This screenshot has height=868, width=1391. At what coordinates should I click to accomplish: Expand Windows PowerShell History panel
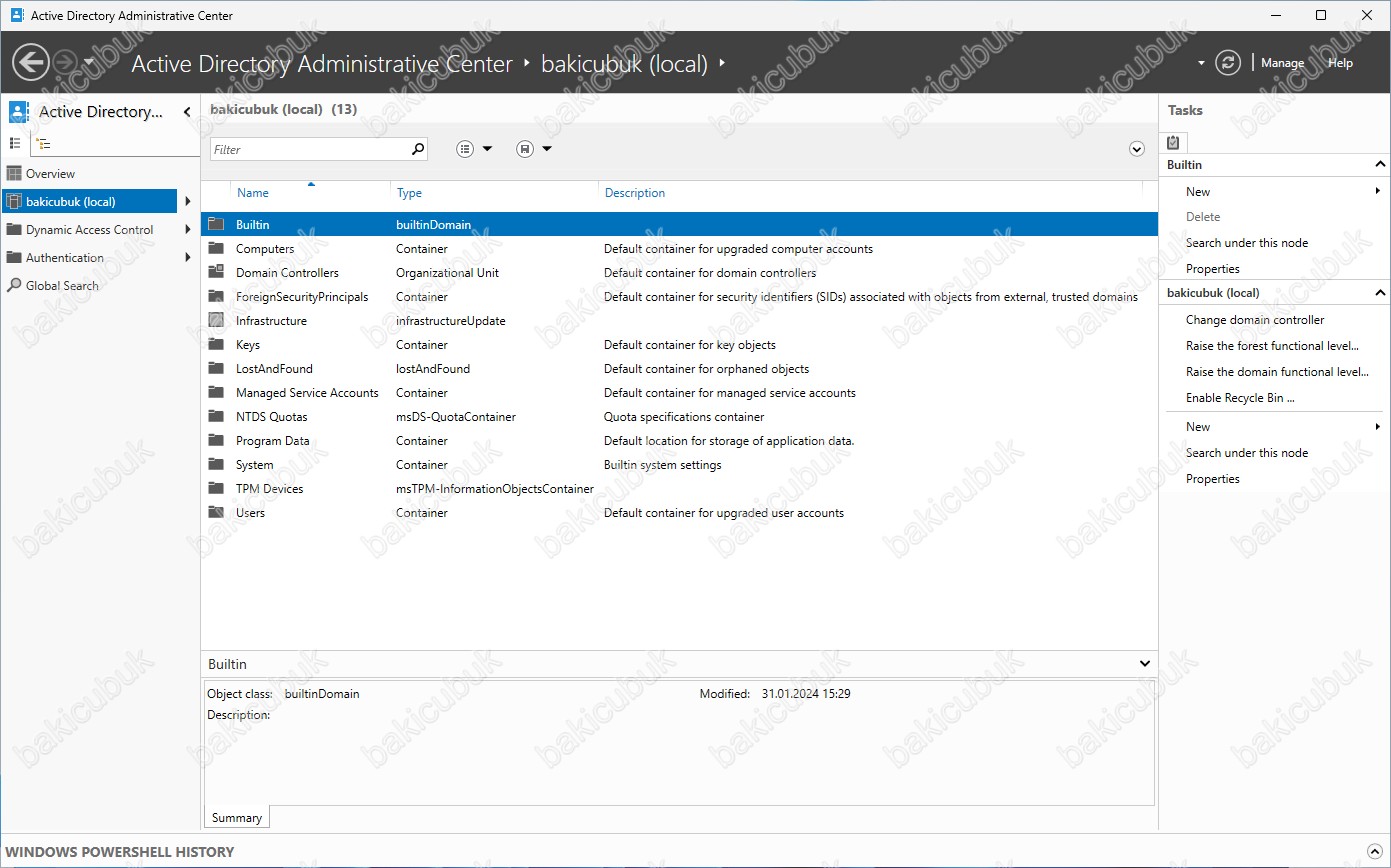(x=1375, y=852)
